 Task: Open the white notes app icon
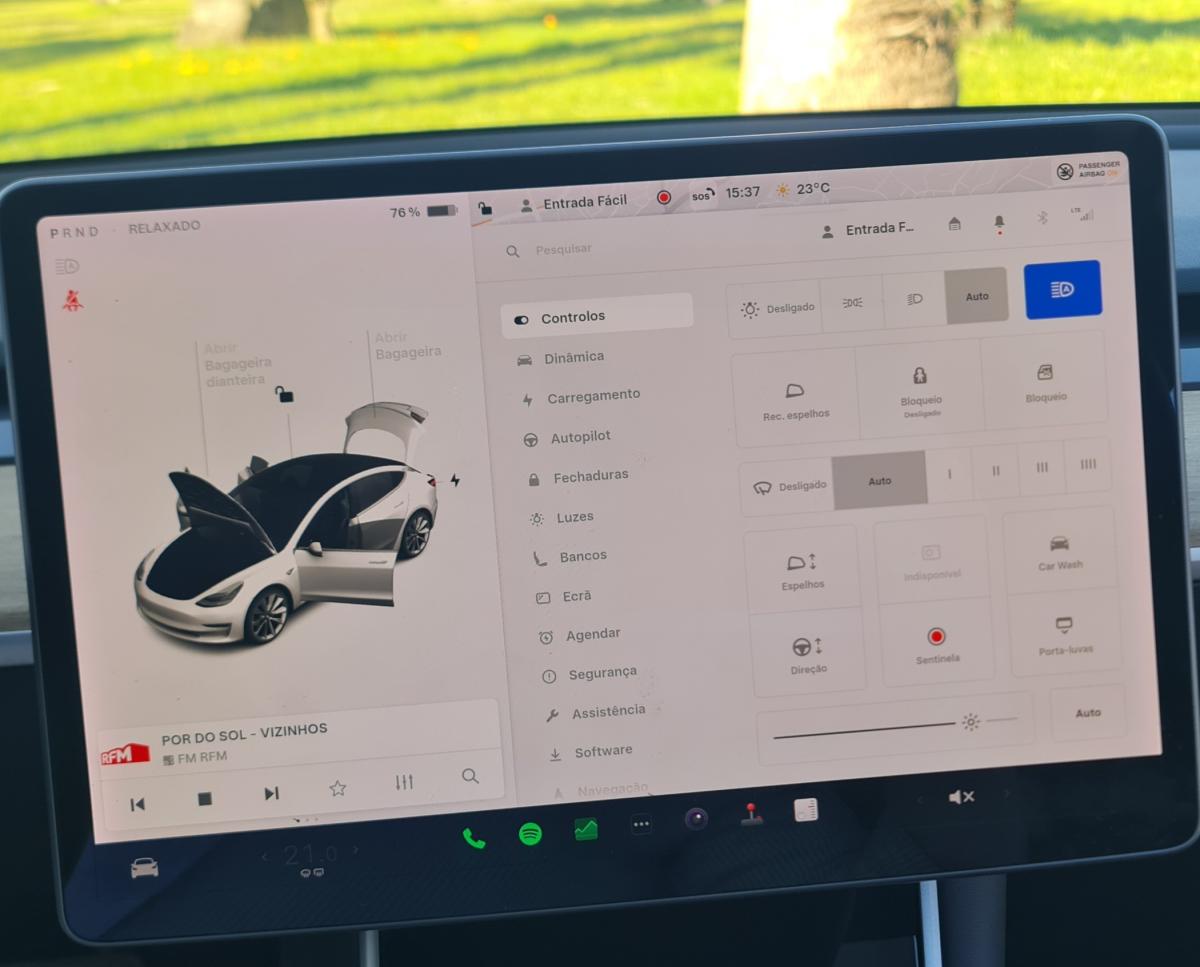[806, 810]
